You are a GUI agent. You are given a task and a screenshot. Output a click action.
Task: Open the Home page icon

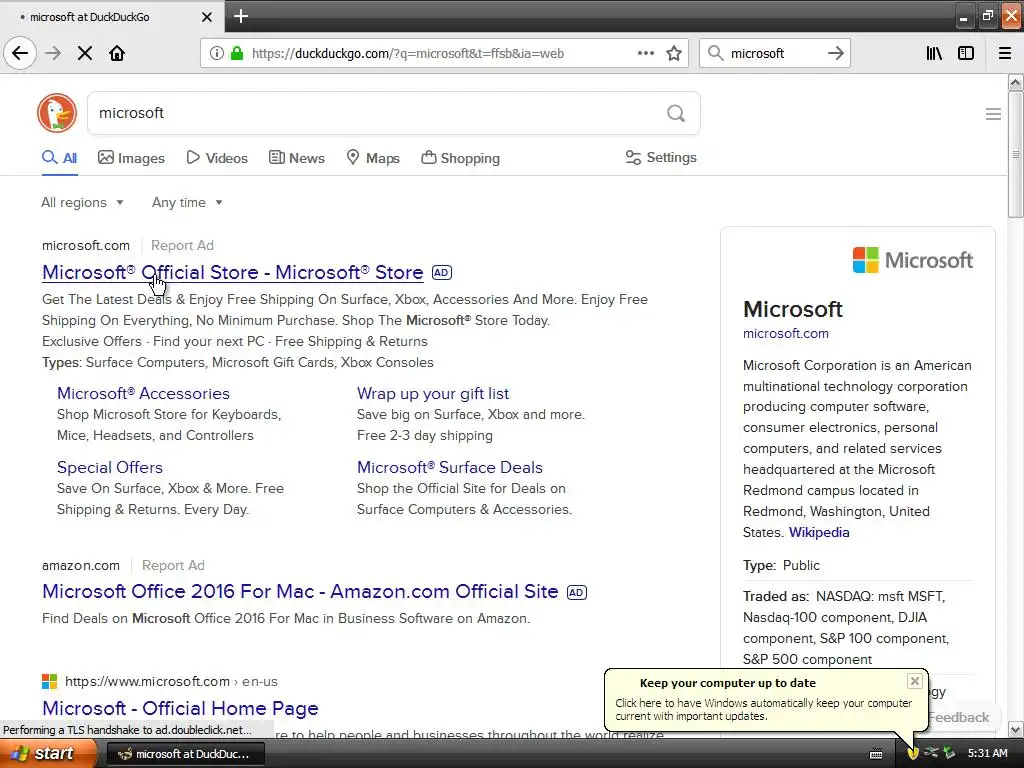(x=117, y=53)
